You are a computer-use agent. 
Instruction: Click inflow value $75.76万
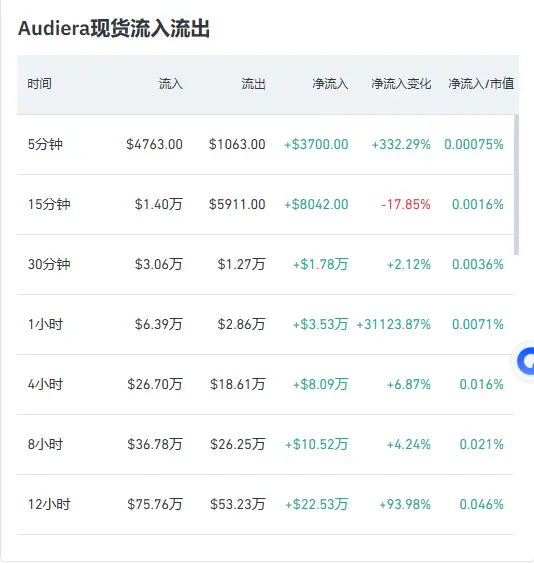click(155, 504)
